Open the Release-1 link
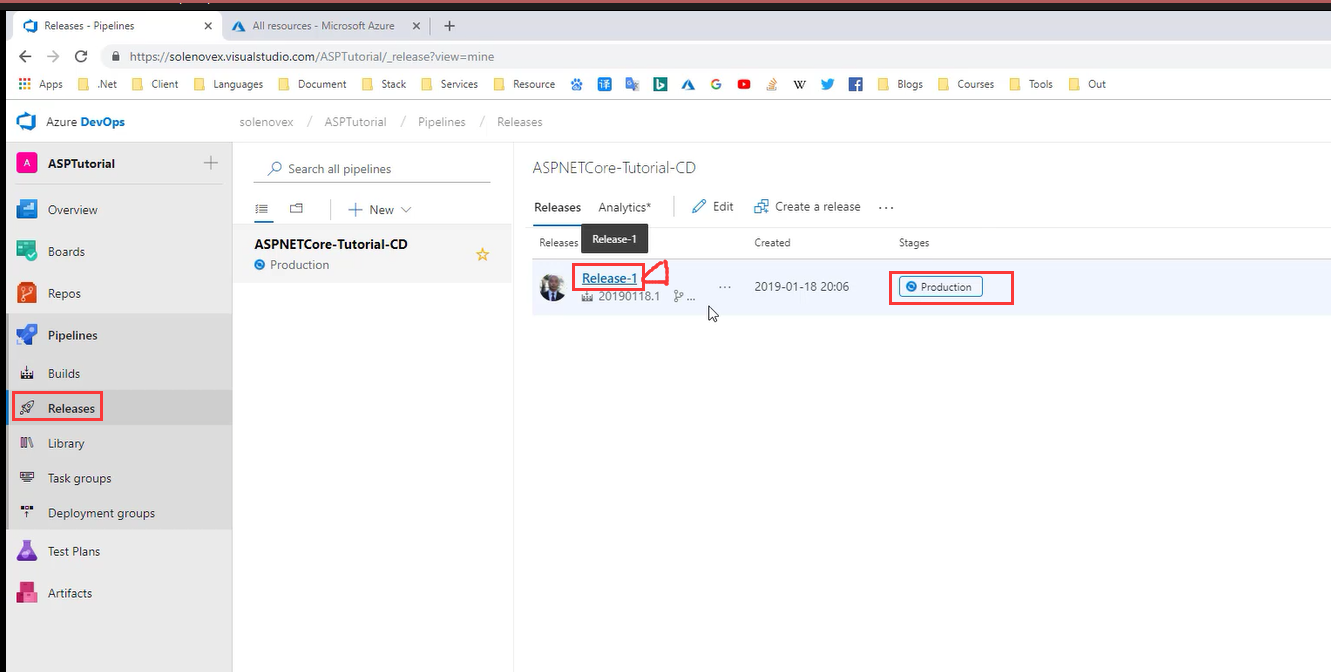Viewport: 1331px width, 672px height. pos(609,278)
